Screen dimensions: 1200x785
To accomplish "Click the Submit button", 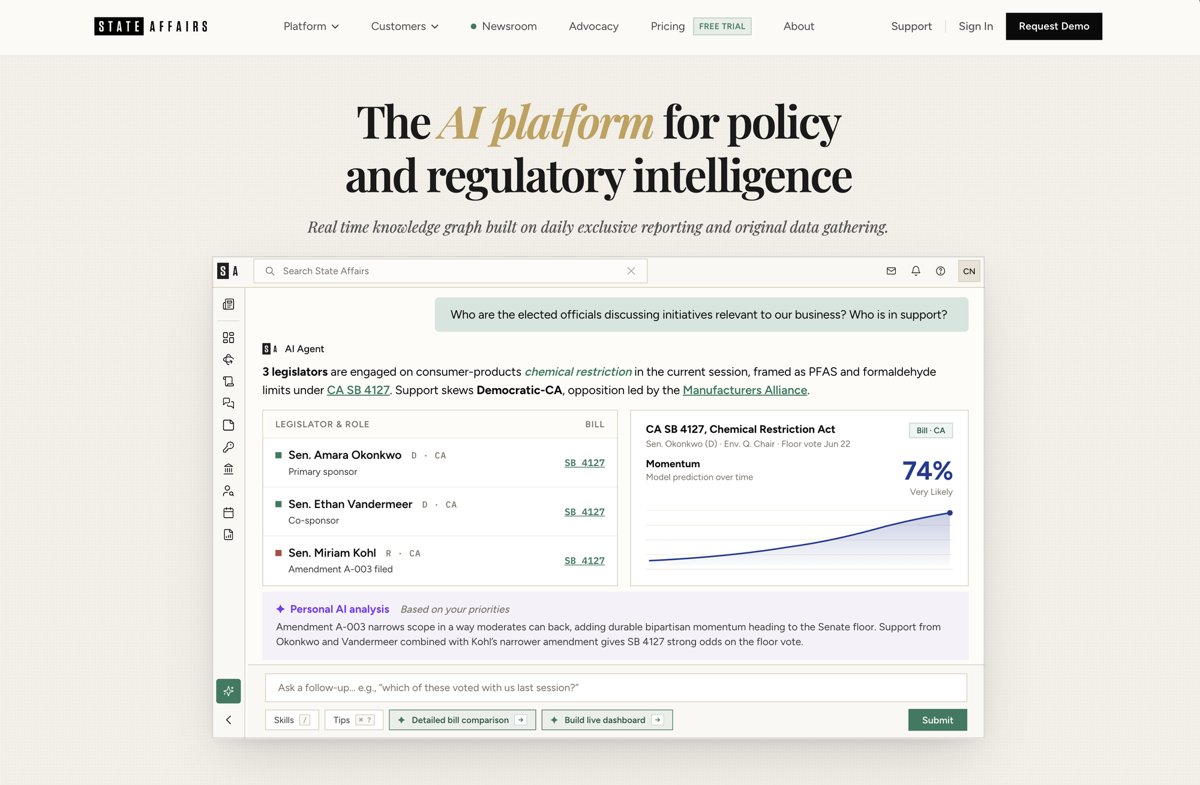I will tap(937, 720).
